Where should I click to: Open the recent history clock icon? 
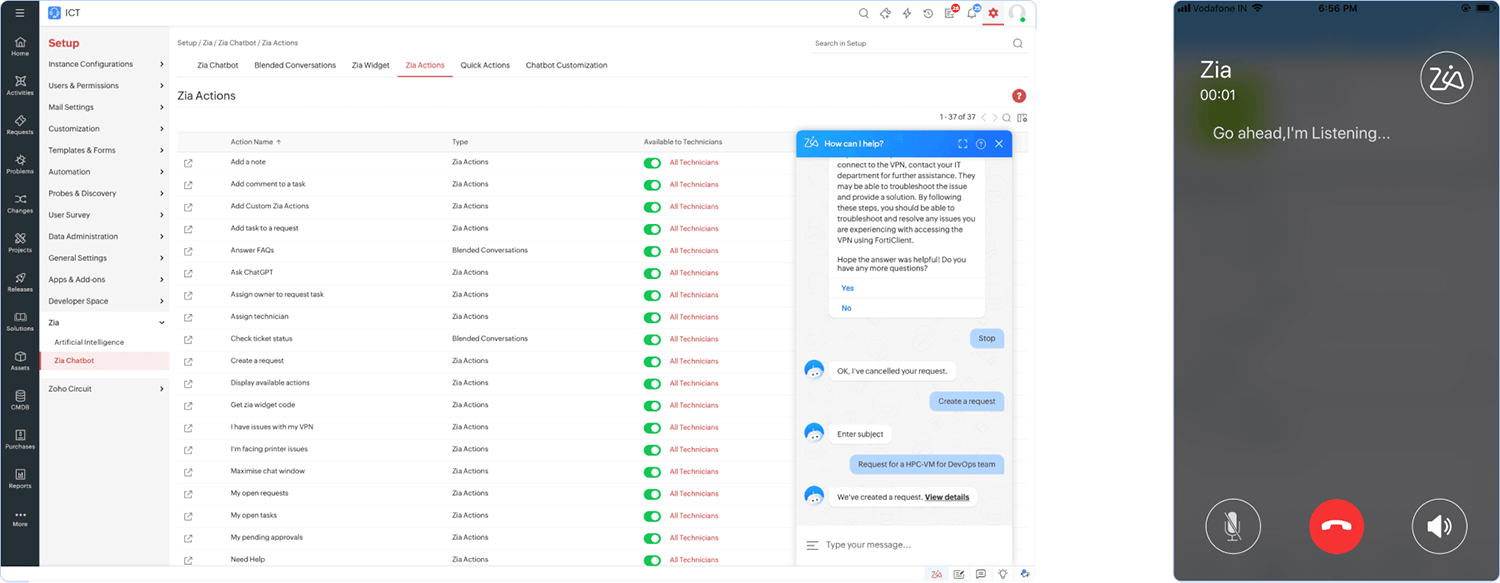pos(928,13)
